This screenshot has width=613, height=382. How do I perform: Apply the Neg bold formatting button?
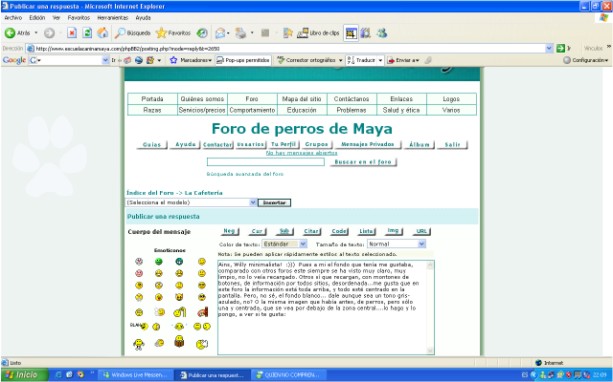229,231
